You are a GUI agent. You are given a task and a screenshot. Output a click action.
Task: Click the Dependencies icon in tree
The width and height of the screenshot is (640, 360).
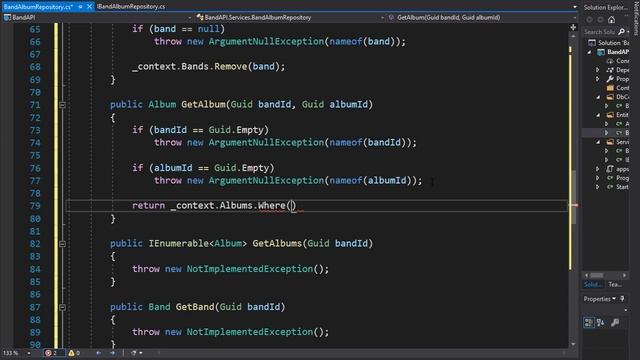610,70
